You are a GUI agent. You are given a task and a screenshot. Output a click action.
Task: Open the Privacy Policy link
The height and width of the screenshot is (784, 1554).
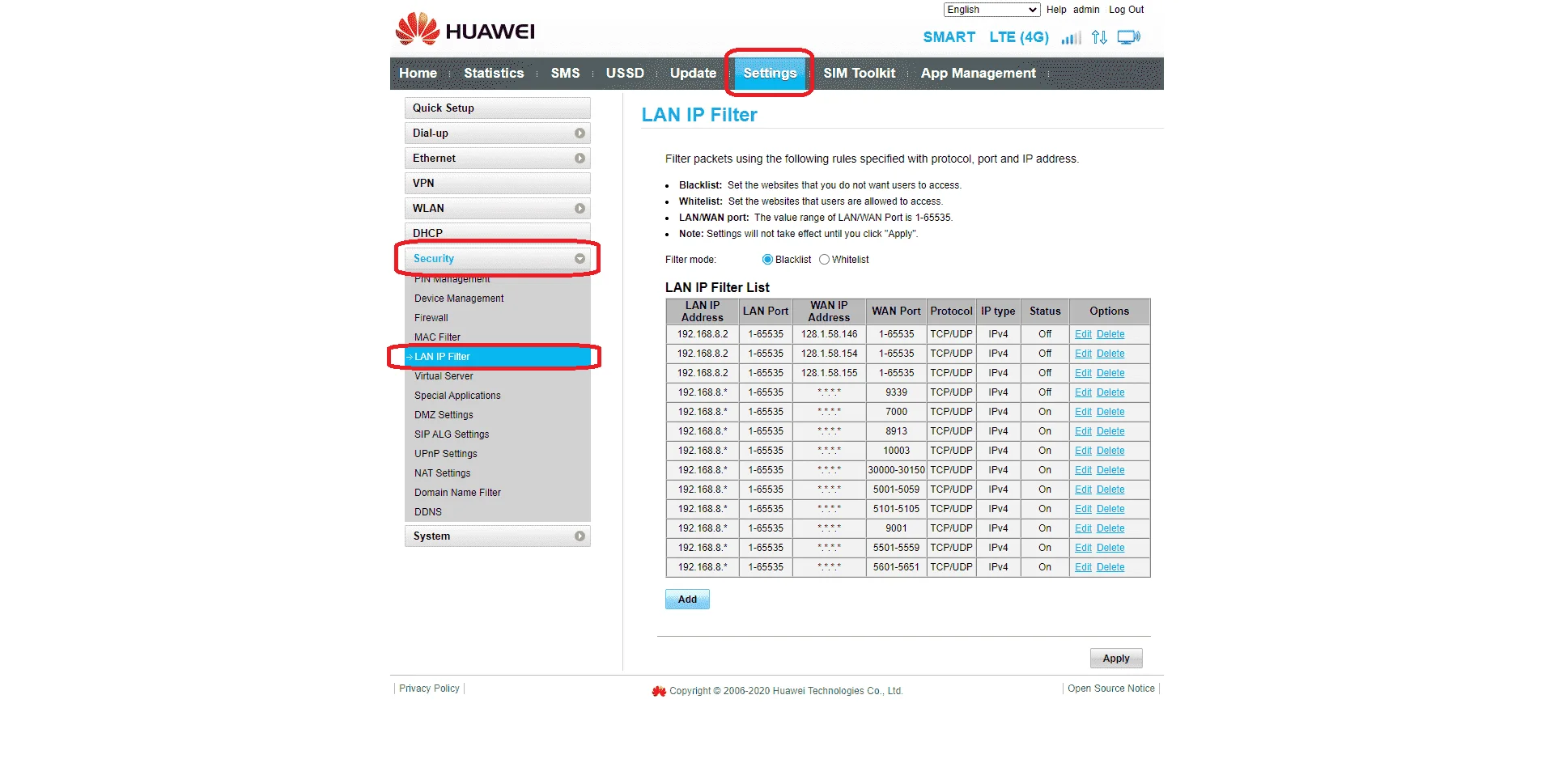[429, 689]
